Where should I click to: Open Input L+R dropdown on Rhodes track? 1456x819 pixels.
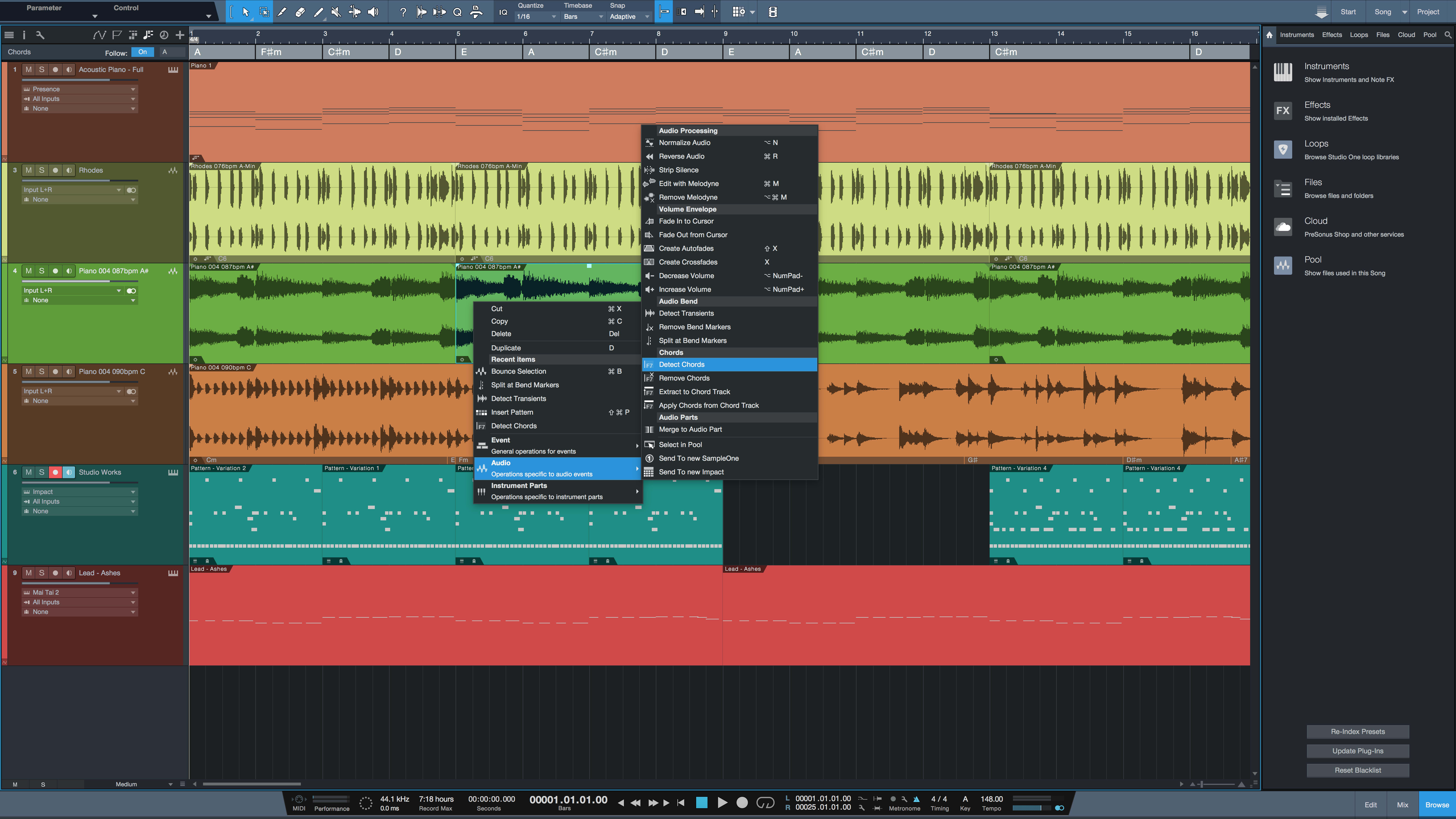pyautogui.click(x=72, y=190)
